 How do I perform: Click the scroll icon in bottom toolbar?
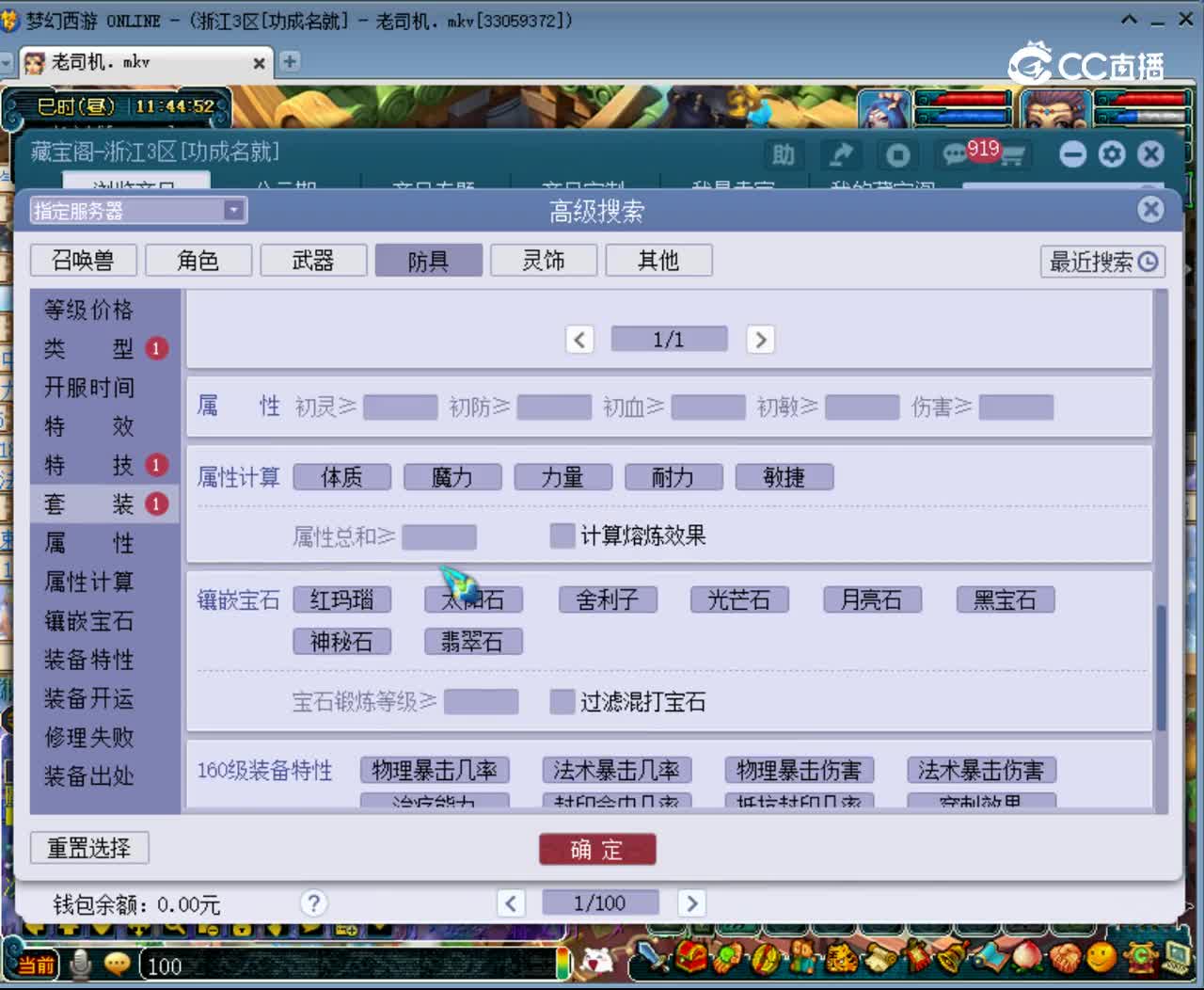[x=880, y=957]
